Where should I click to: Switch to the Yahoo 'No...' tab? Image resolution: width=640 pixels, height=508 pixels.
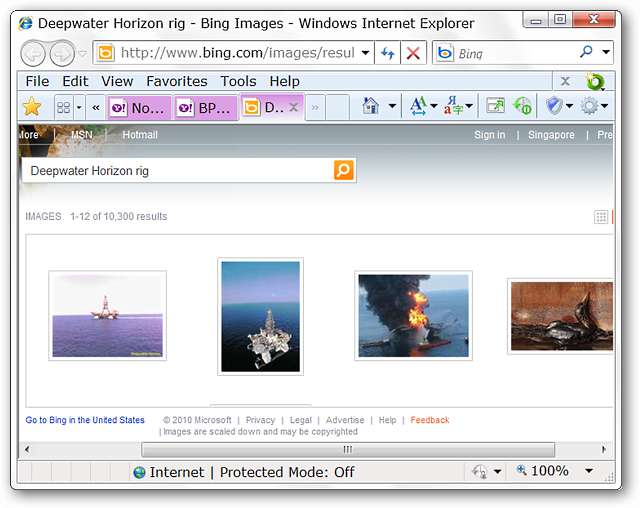pos(139,108)
